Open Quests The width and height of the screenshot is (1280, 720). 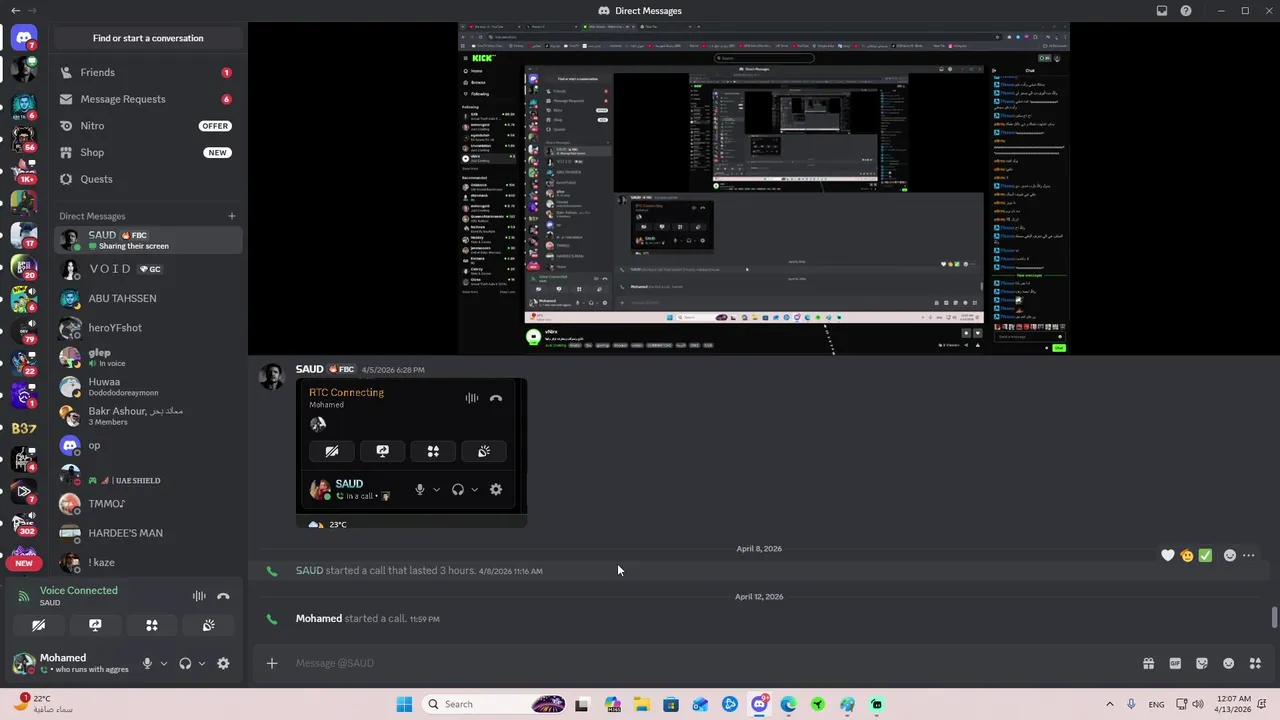point(148,179)
